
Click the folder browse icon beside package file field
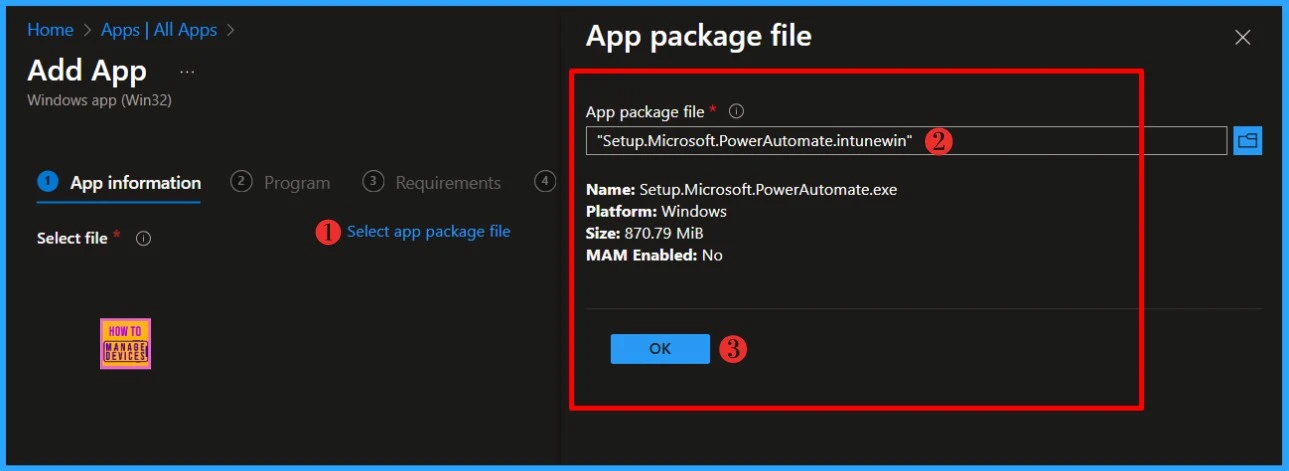coord(1247,141)
